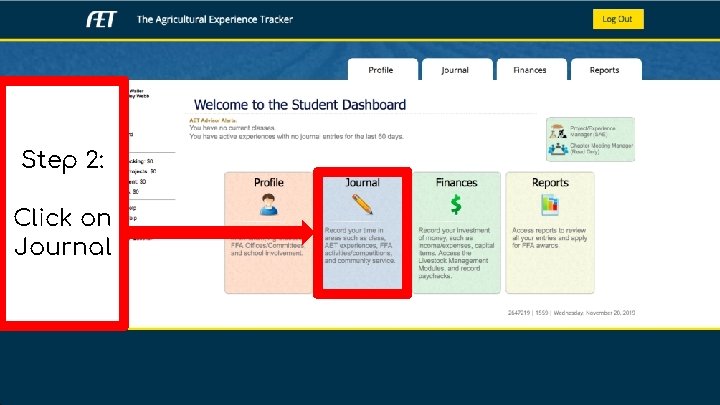
Task: Switch to the Journal navigation tab
Action: point(456,70)
